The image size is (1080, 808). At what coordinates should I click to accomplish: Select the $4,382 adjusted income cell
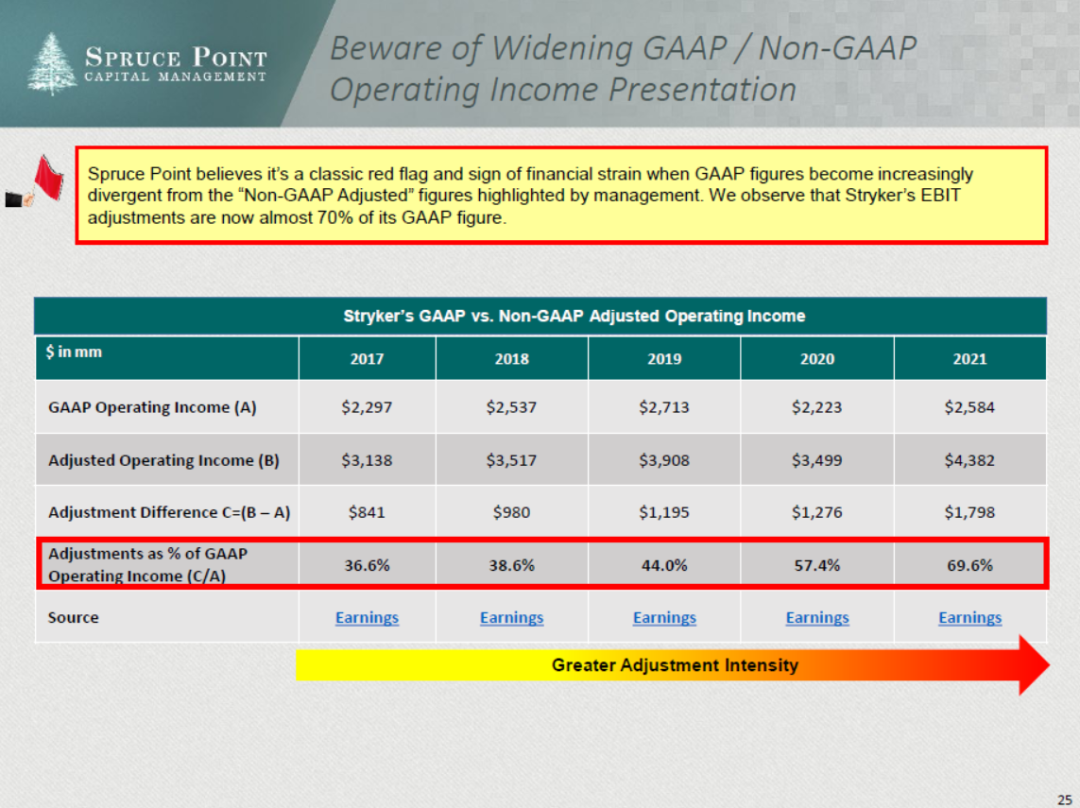click(x=970, y=460)
